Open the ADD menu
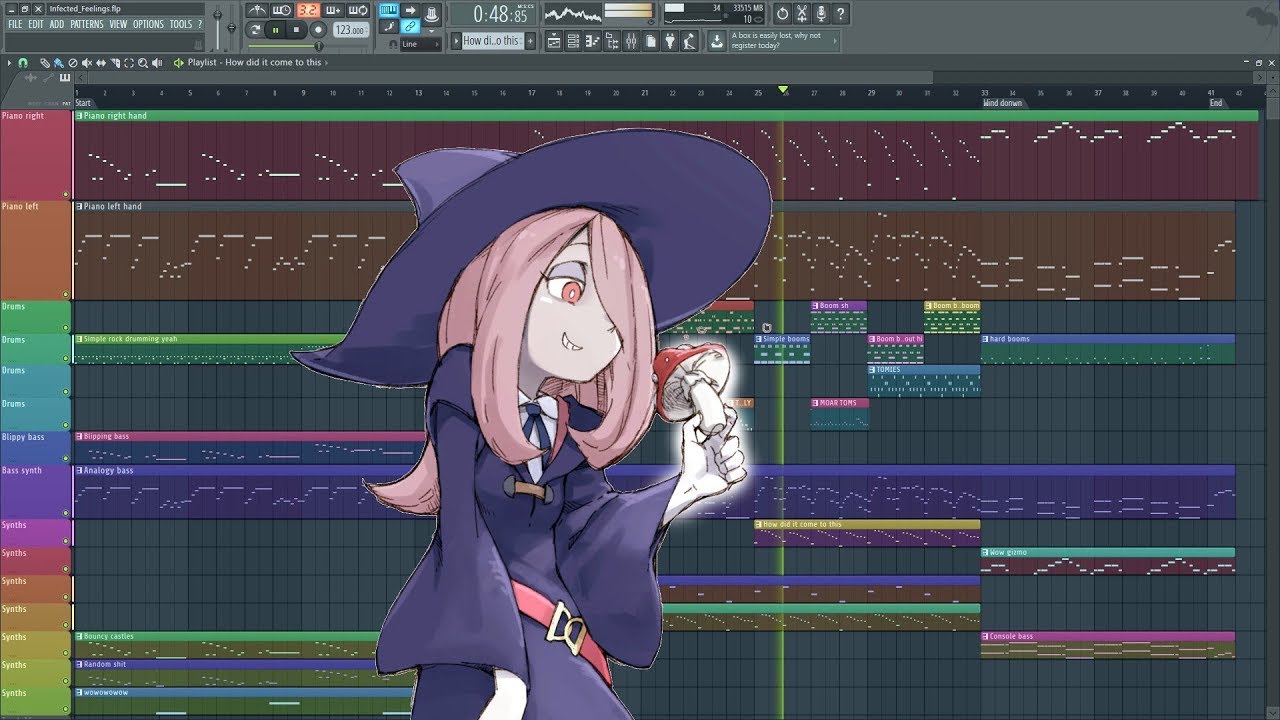 [57, 24]
